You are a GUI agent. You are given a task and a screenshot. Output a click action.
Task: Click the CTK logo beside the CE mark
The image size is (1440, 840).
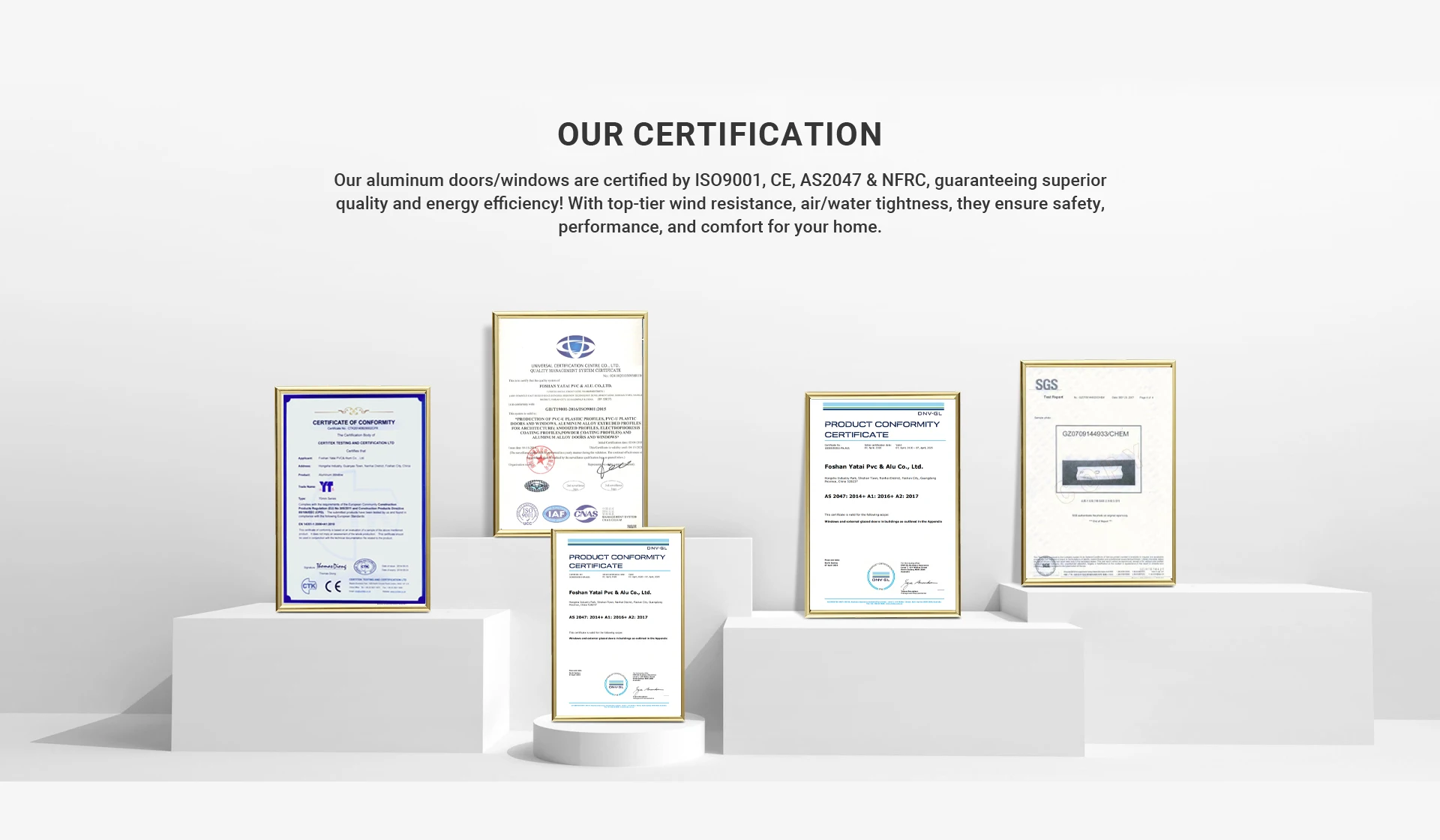tap(309, 586)
